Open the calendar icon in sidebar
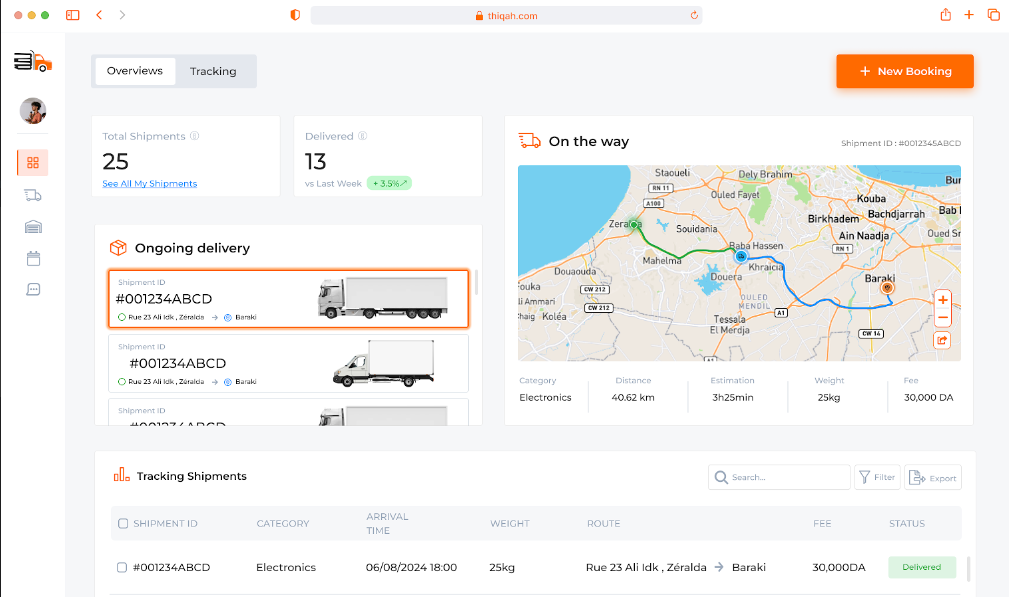The image size is (1009, 597). click(x=33, y=258)
